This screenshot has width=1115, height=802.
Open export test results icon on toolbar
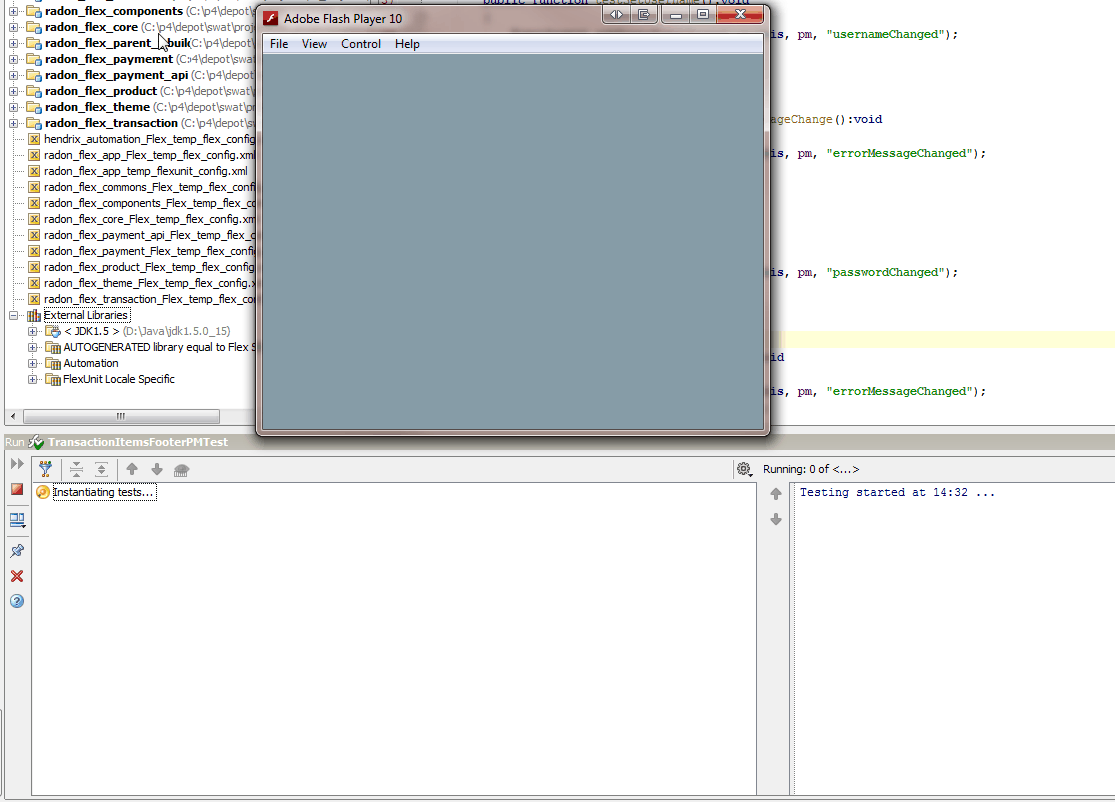pos(182,469)
